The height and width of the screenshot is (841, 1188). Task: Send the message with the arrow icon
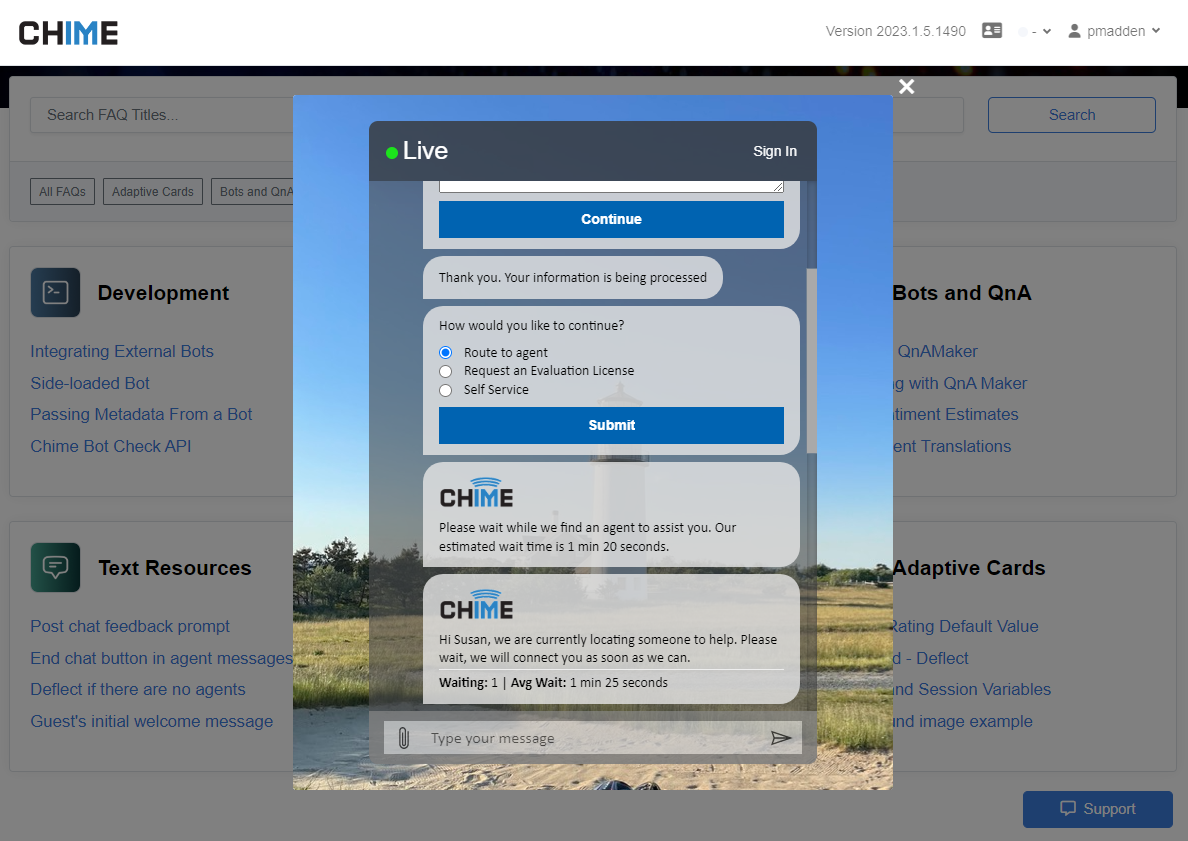[x=781, y=738]
